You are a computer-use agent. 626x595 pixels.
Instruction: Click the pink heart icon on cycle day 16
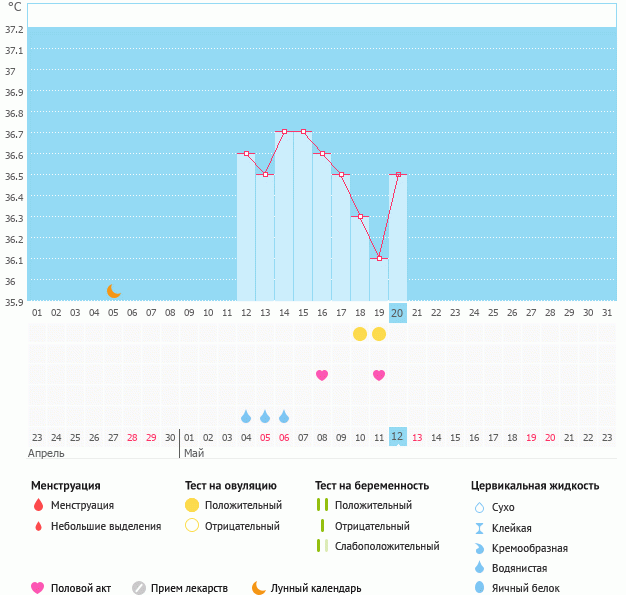pos(322,375)
